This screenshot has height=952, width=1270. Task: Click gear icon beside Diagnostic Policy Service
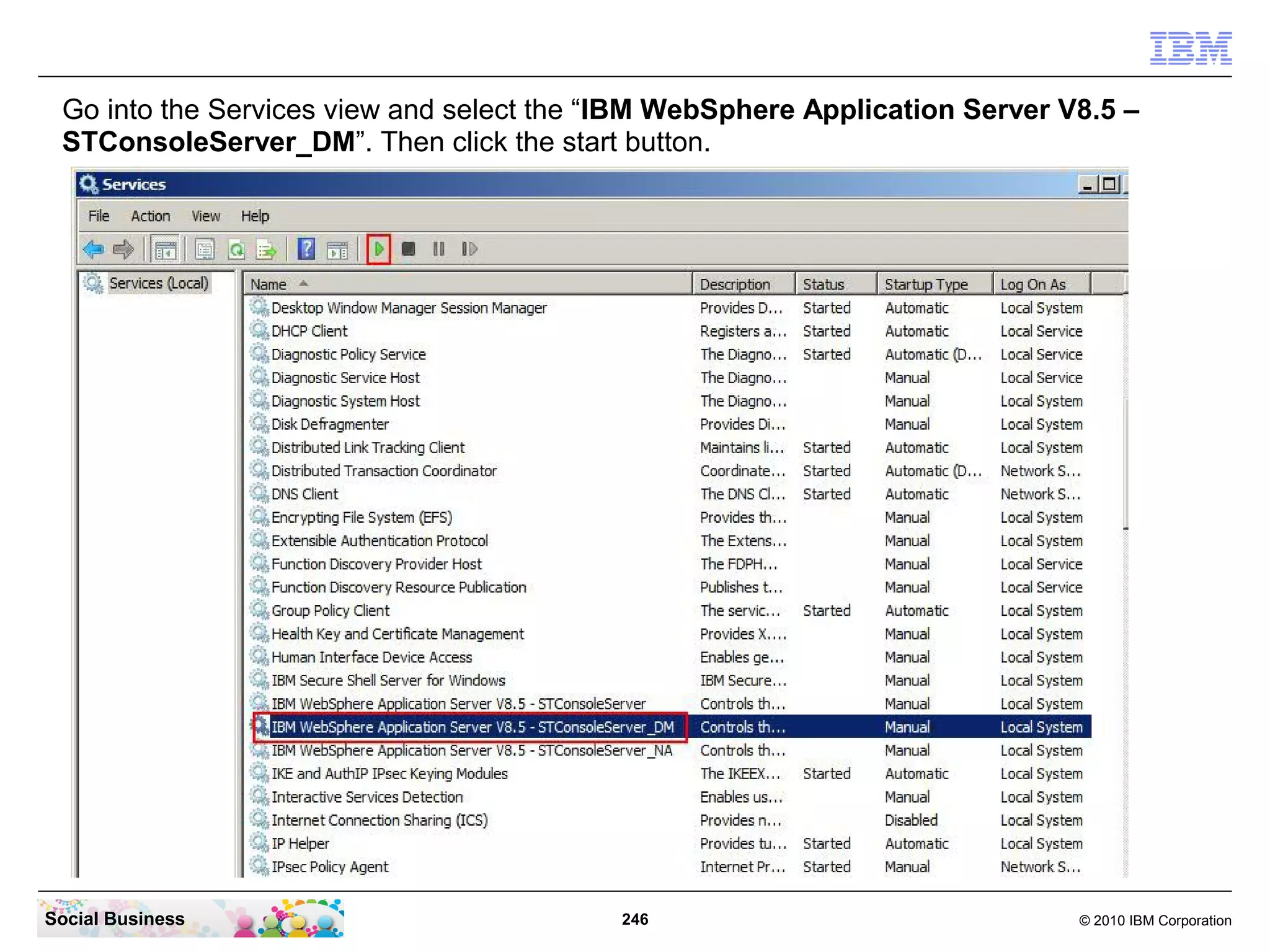point(259,354)
